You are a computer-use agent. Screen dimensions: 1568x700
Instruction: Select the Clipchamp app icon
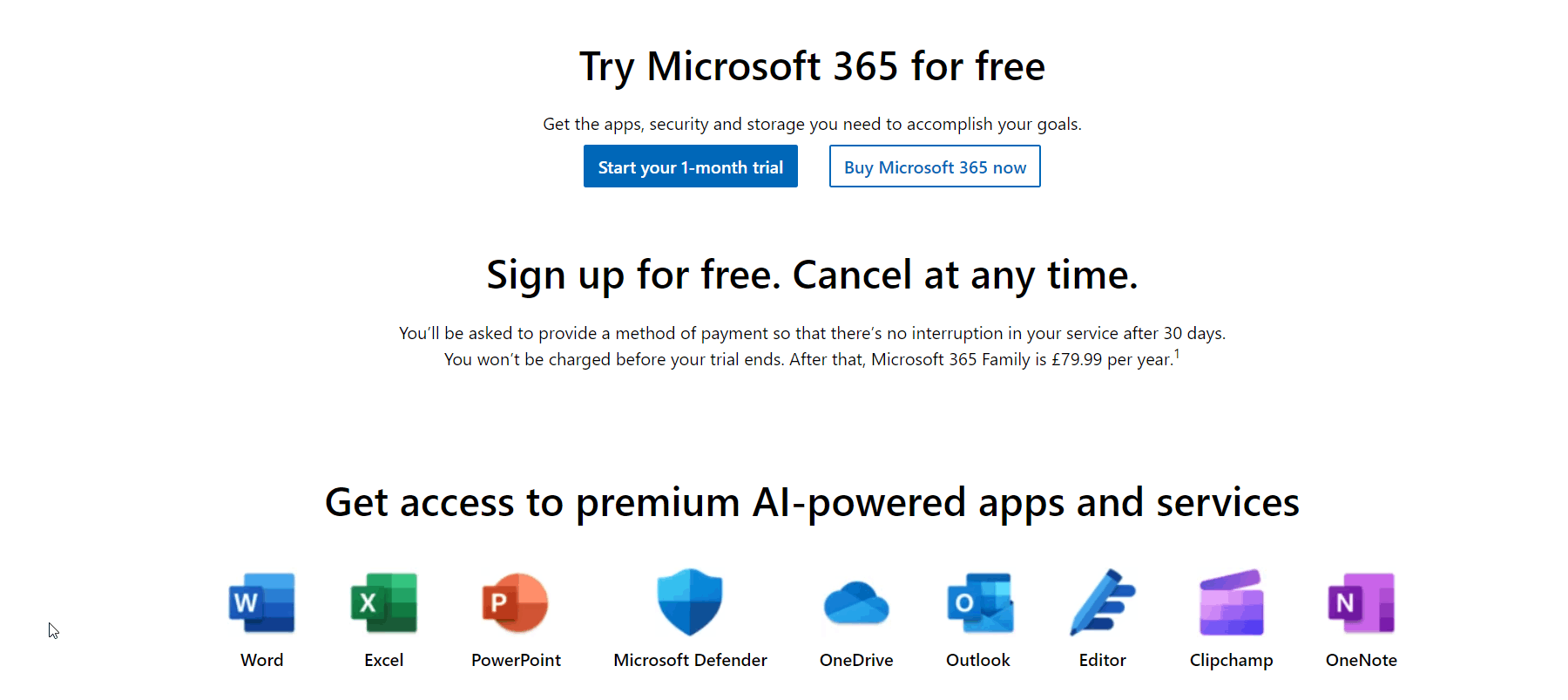click(x=1232, y=602)
